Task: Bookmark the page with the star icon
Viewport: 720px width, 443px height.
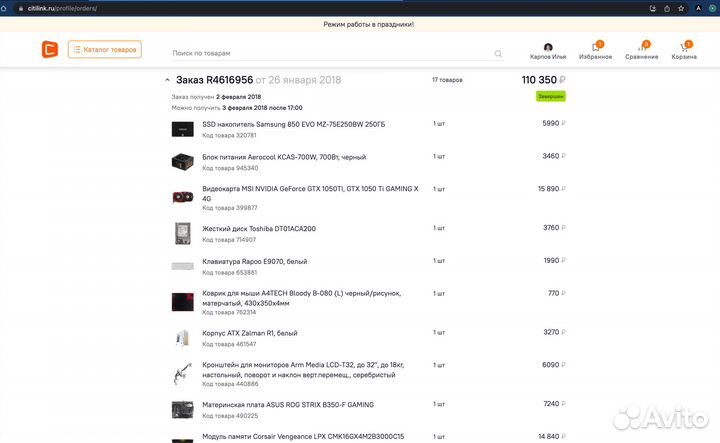Action: coord(681,8)
